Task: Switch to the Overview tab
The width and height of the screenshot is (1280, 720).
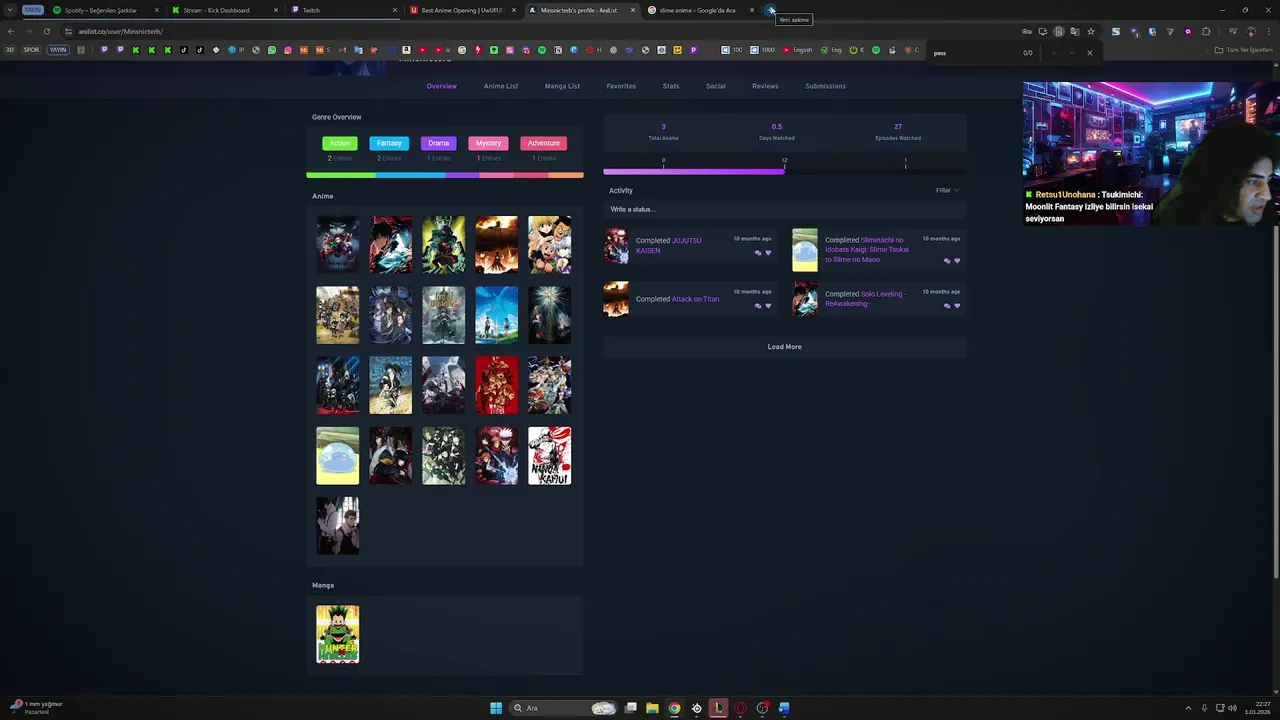Action: pos(441,86)
